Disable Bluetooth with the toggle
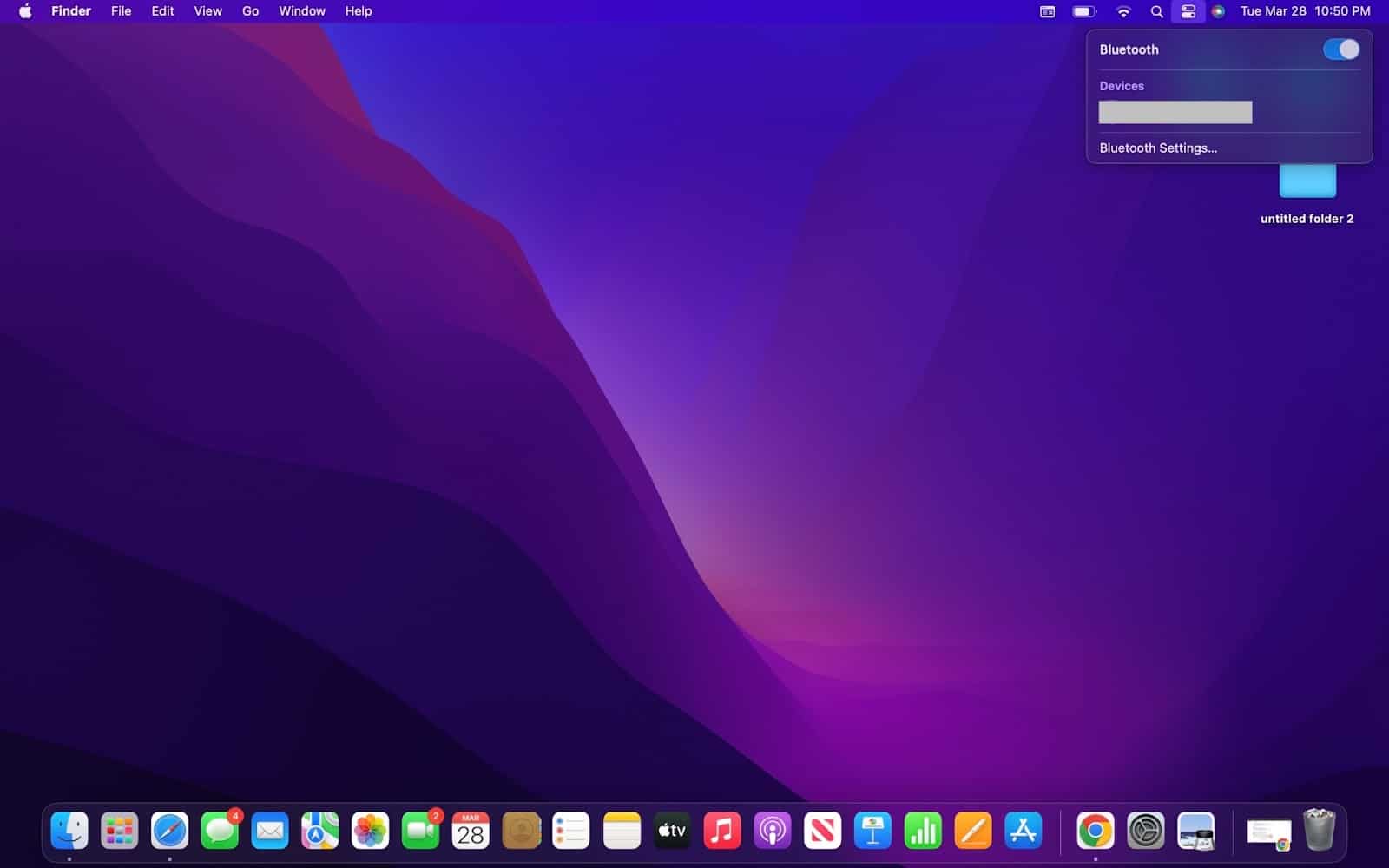Viewport: 1389px width, 868px height. point(1340,49)
